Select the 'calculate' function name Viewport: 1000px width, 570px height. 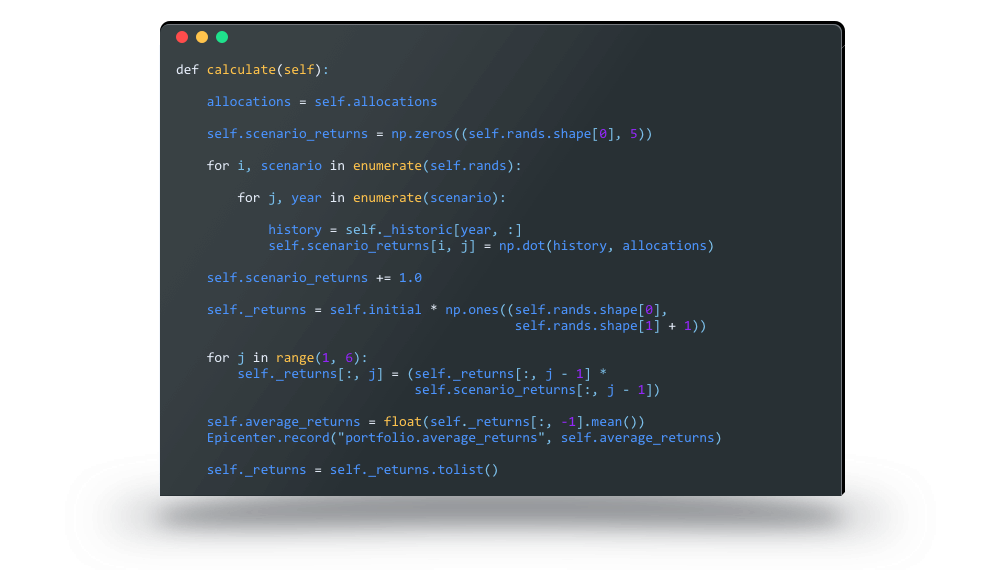(x=241, y=70)
